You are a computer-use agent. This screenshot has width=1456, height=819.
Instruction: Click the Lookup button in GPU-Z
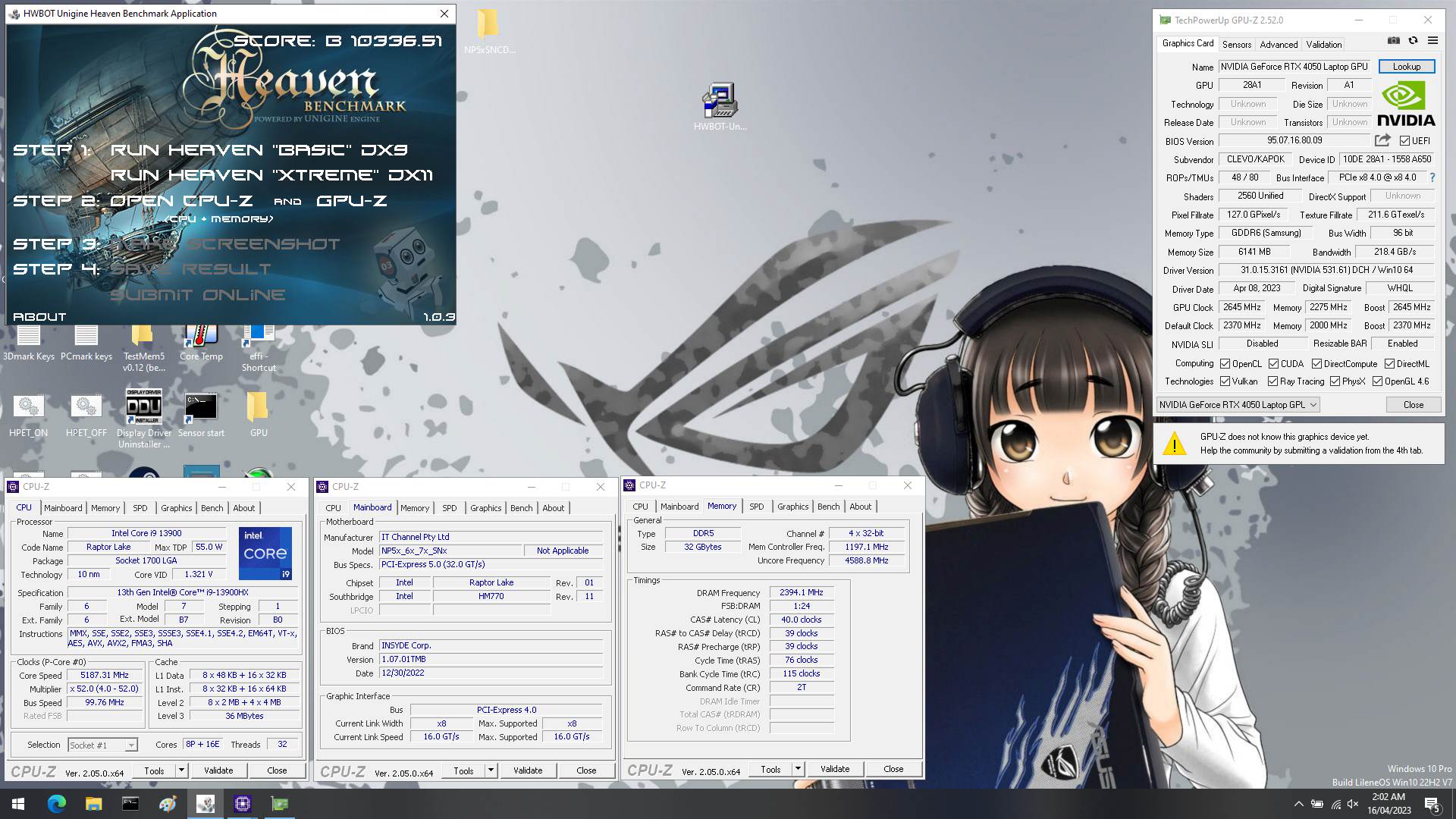point(1406,67)
